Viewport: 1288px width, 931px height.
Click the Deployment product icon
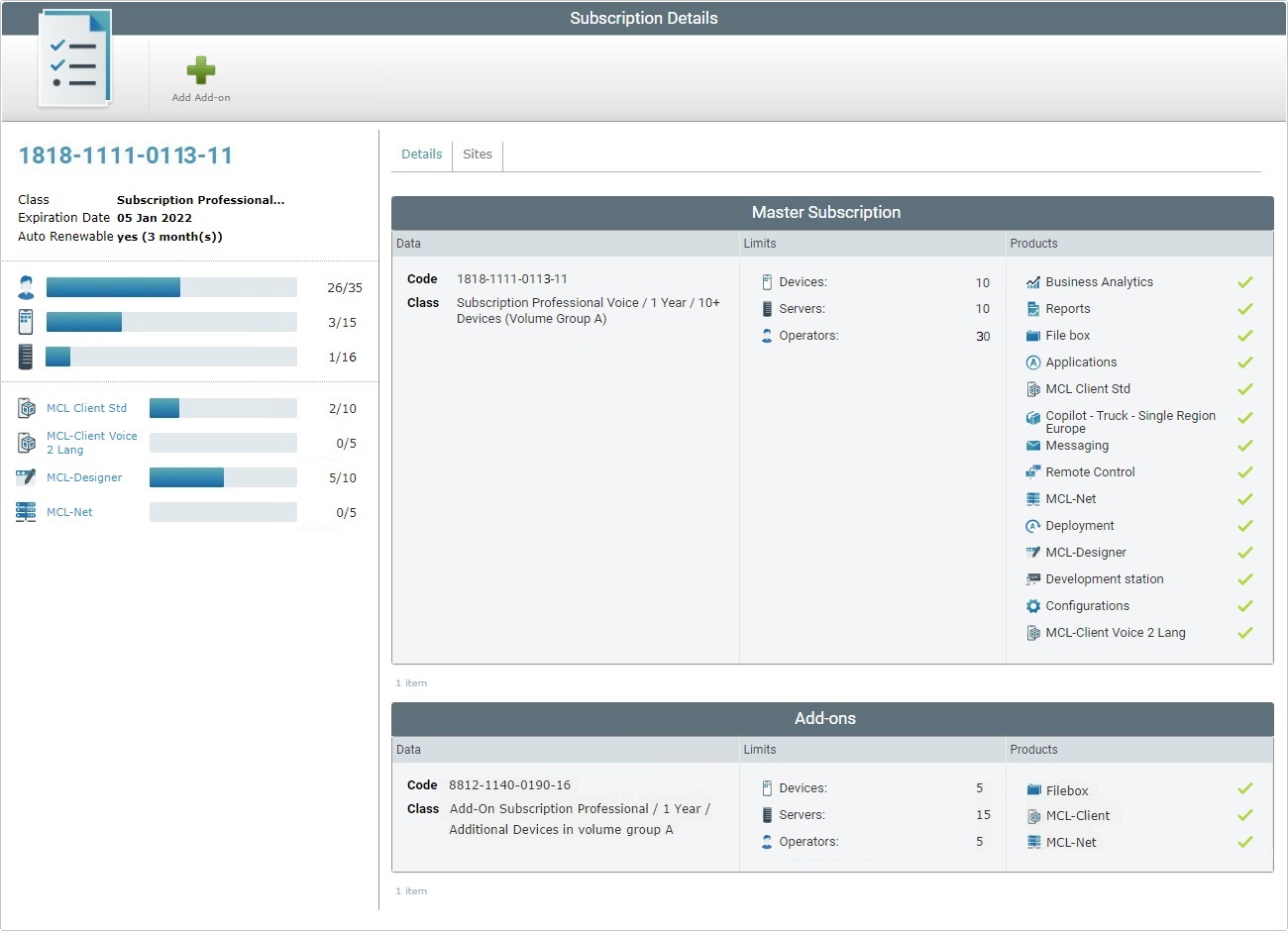coord(1033,526)
